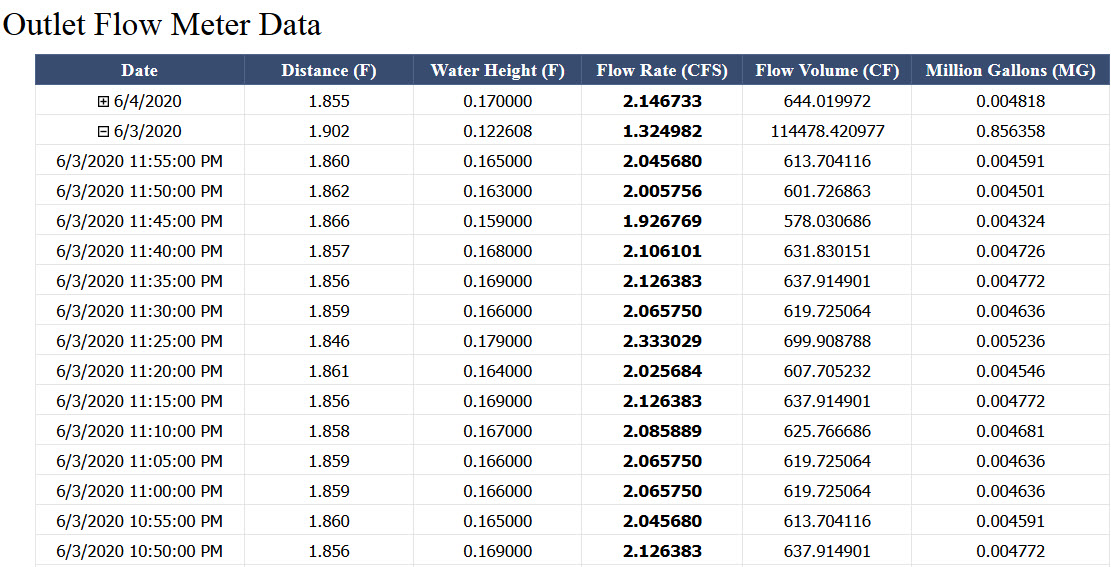Image resolution: width=1111 pixels, height=567 pixels.
Task: Collapse the 6/3/2020 row minus icon
Action: click(x=103, y=131)
